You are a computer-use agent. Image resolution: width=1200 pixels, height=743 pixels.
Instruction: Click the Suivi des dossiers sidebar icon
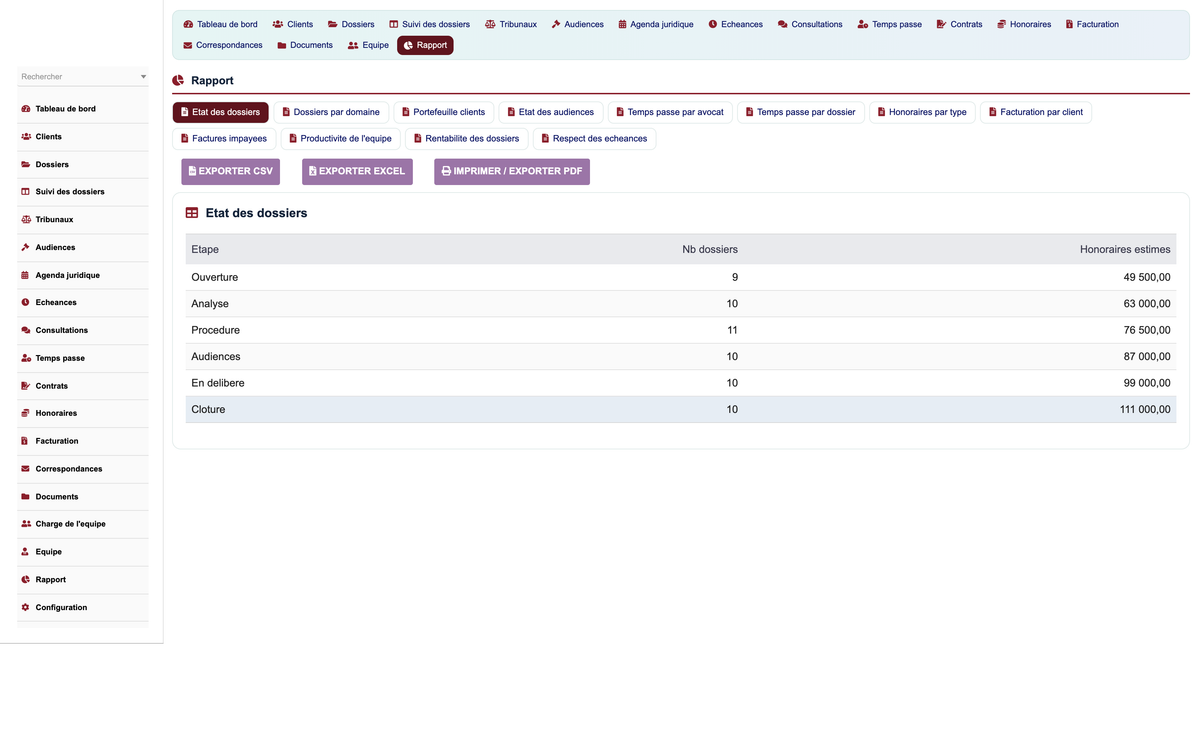pos(25,192)
